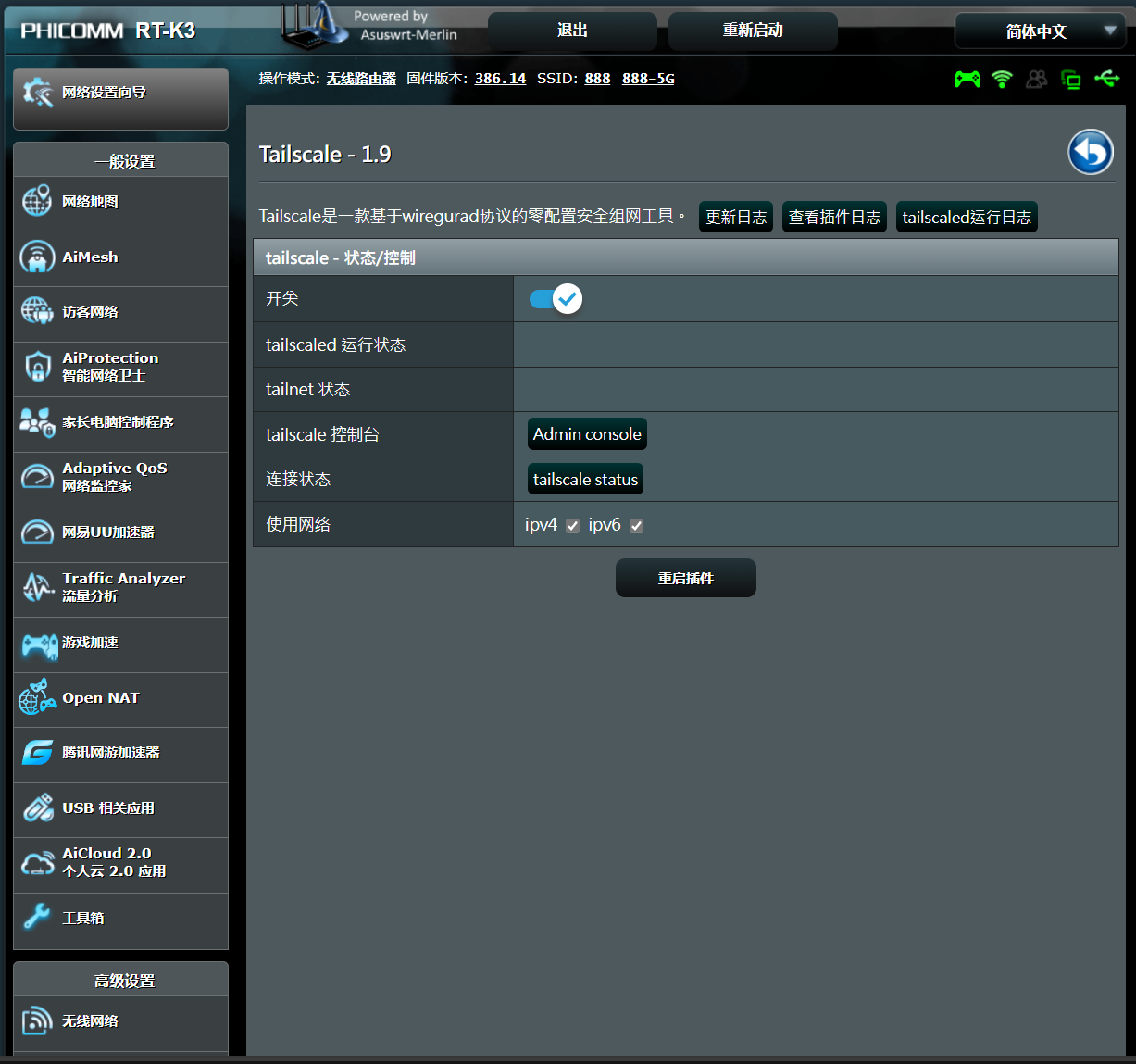Image resolution: width=1136 pixels, height=1064 pixels.
Task: Click the PHICOMM RT-K3 logo text
Action: tap(107, 31)
